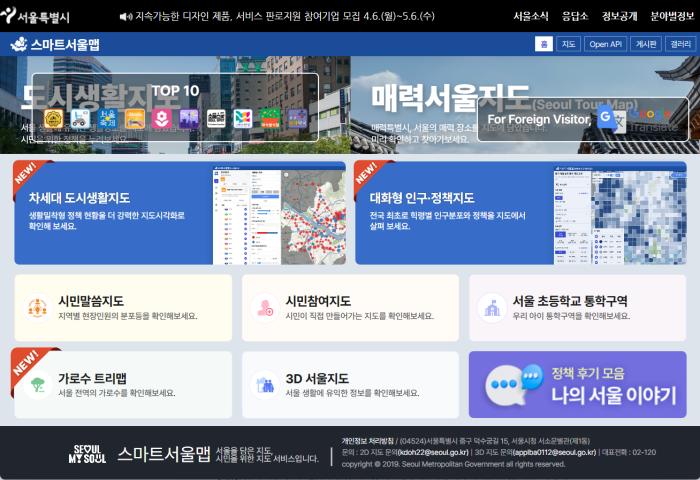Open the 차세대 도시생활지도 banner
Viewport: 700px width, 480px height.
click(180, 213)
